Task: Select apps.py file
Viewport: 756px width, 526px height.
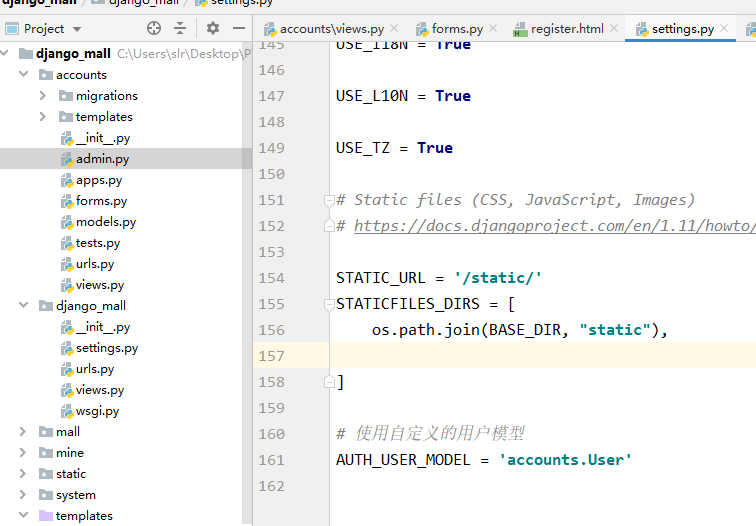Action: [x=99, y=180]
